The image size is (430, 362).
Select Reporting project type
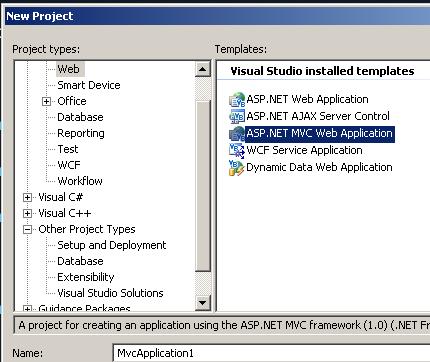click(81, 133)
